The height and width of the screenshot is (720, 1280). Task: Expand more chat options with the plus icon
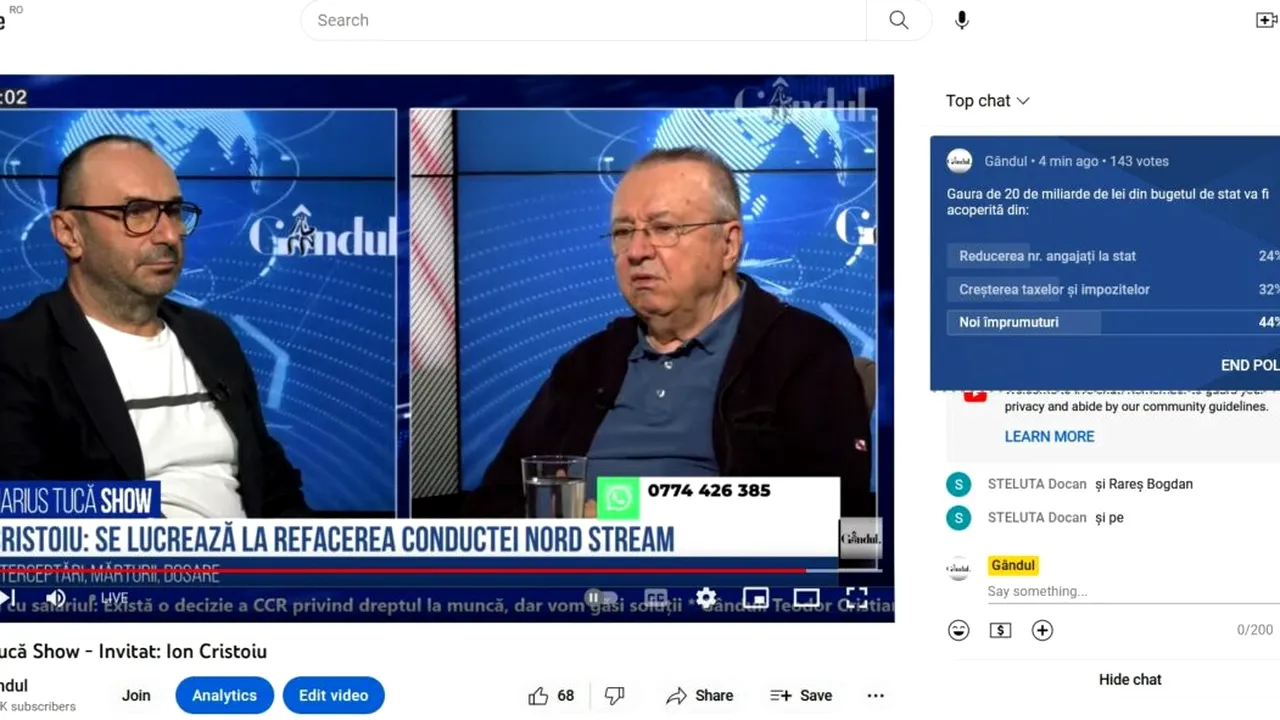coord(1042,630)
